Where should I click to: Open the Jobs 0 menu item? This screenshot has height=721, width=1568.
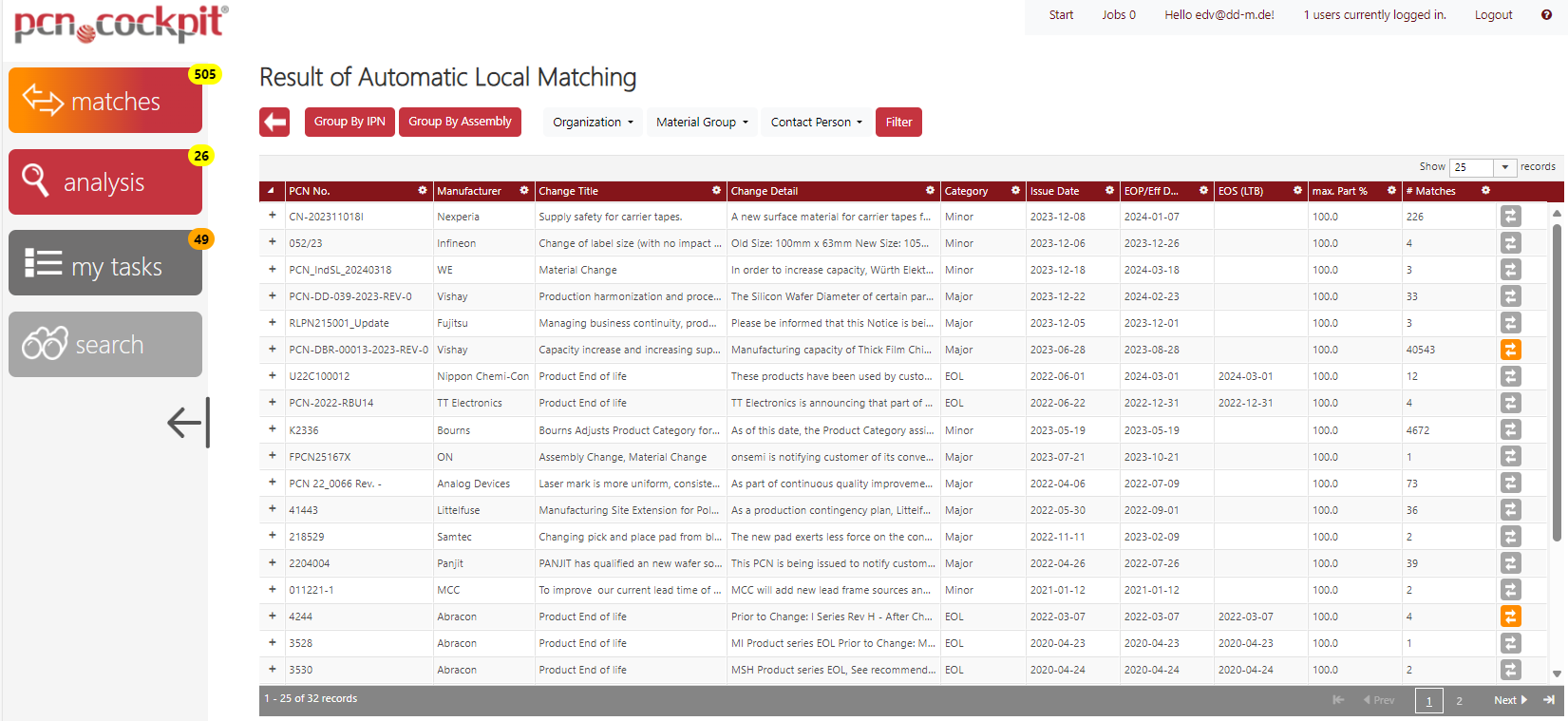pos(1119,15)
